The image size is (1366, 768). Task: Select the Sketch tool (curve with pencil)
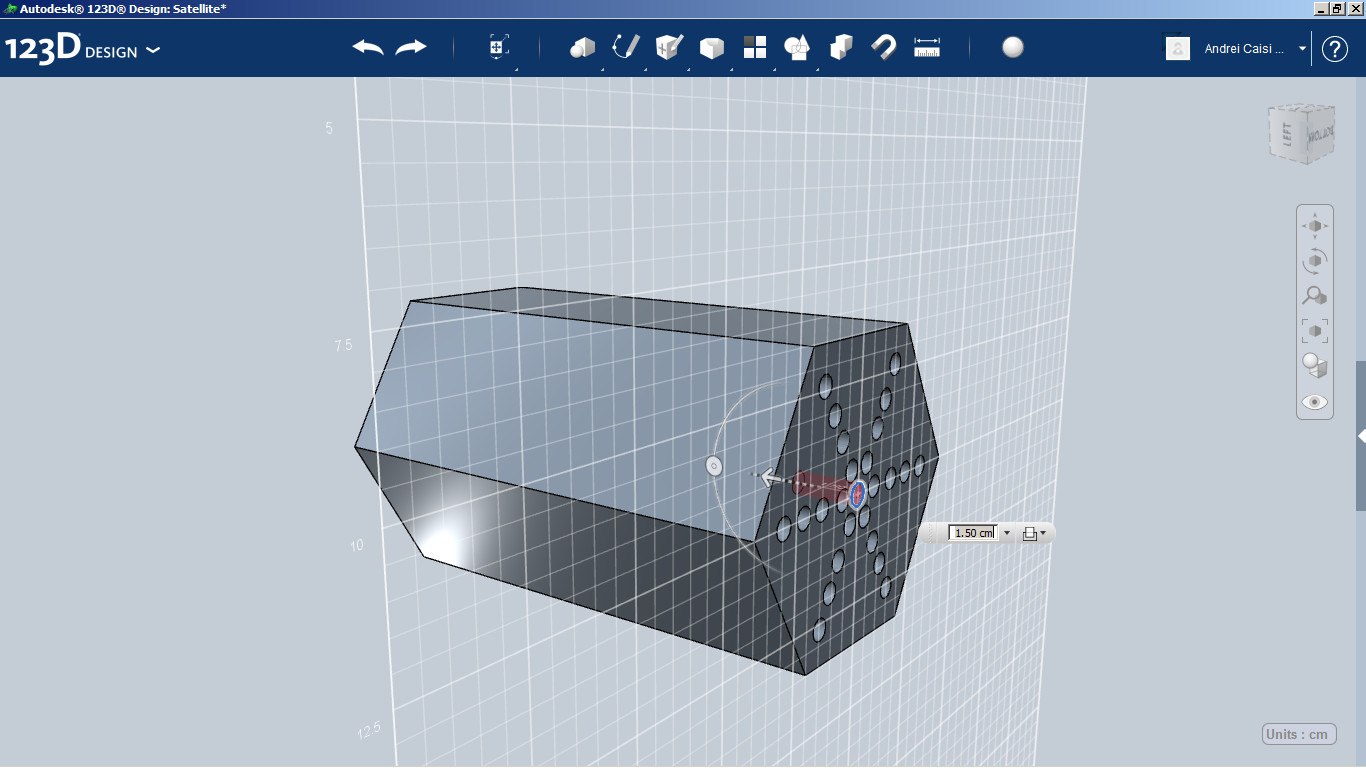[x=626, y=47]
